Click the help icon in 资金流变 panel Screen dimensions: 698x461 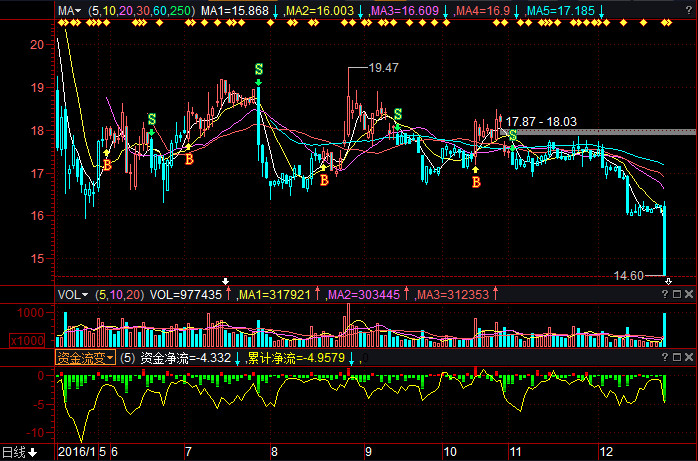tap(664, 357)
